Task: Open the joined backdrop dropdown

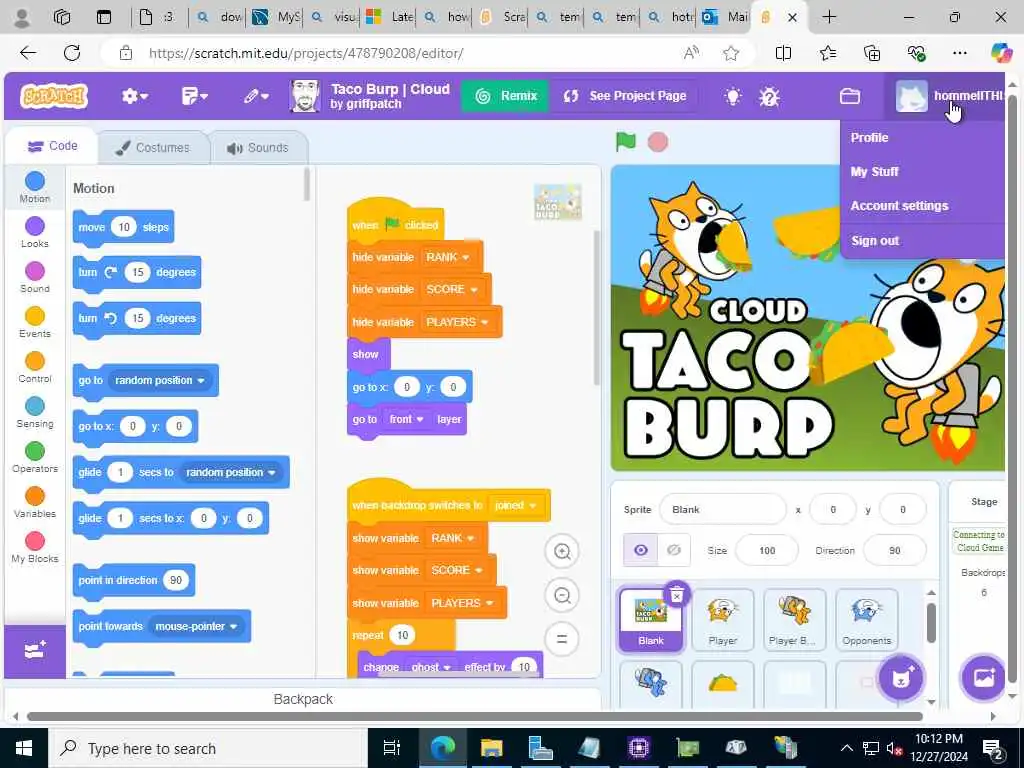Action: 516,505
